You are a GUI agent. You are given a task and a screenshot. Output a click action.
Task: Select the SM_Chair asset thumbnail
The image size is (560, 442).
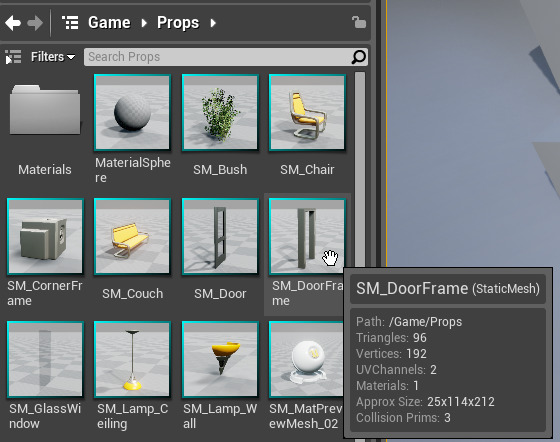pyautogui.click(x=307, y=112)
